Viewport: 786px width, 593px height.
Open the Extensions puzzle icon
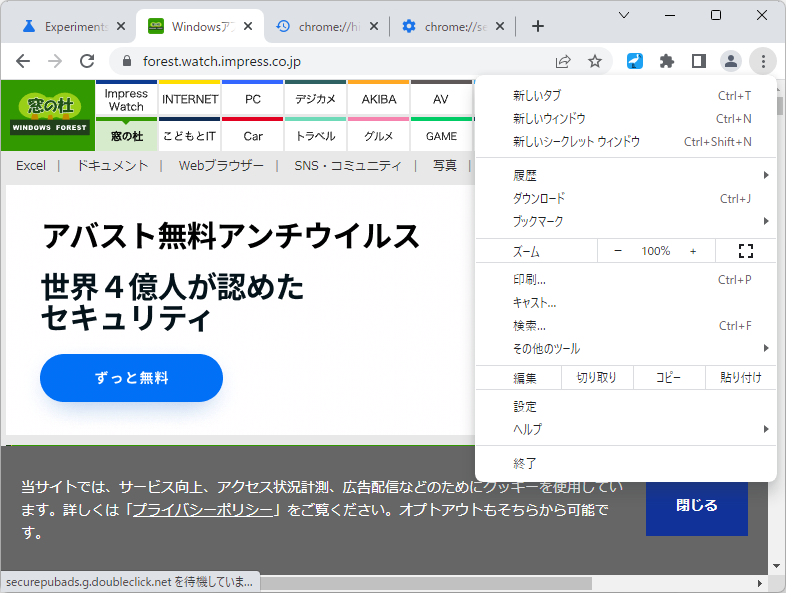coord(667,61)
